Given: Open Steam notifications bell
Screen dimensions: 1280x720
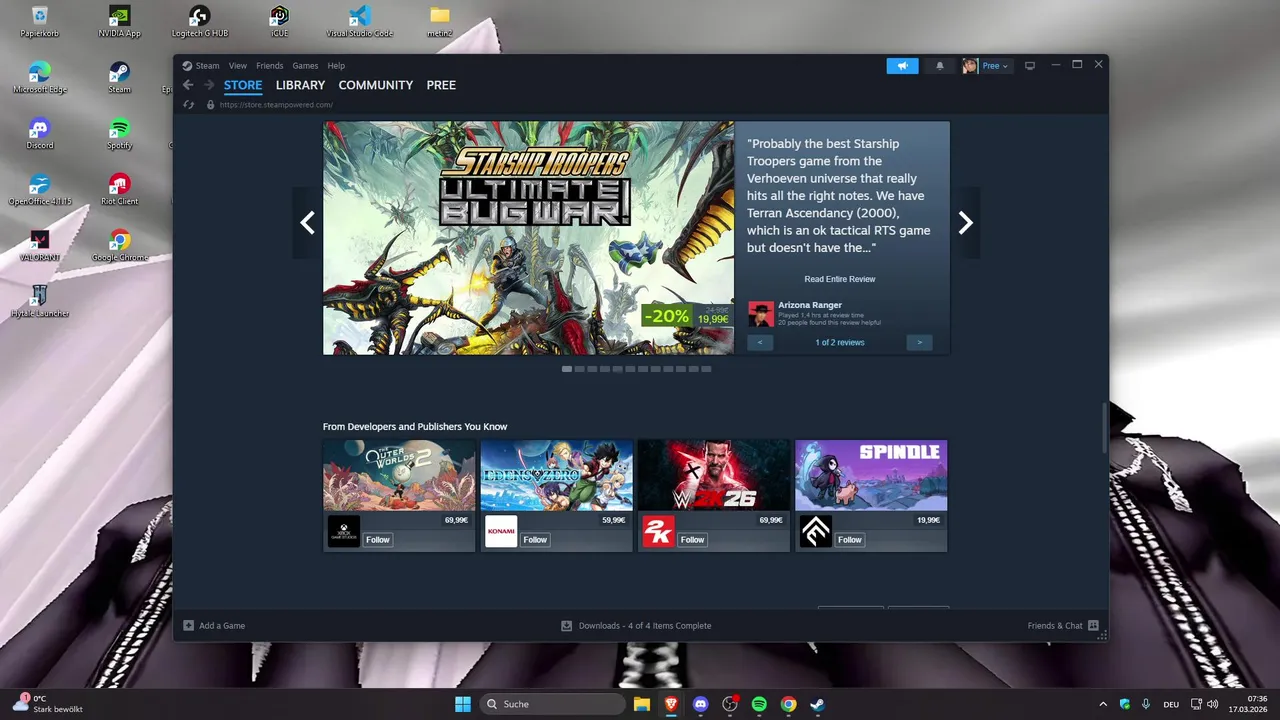Looking at the screenshot, I should pos(939,66).
